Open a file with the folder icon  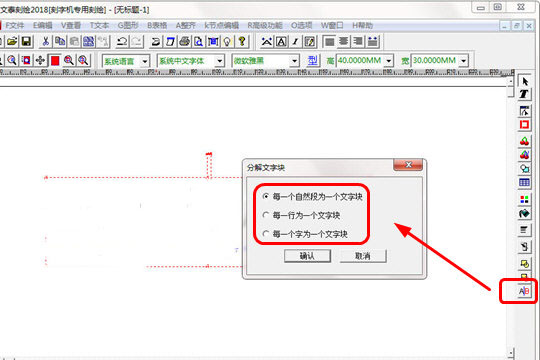click(x=12, y=42)
